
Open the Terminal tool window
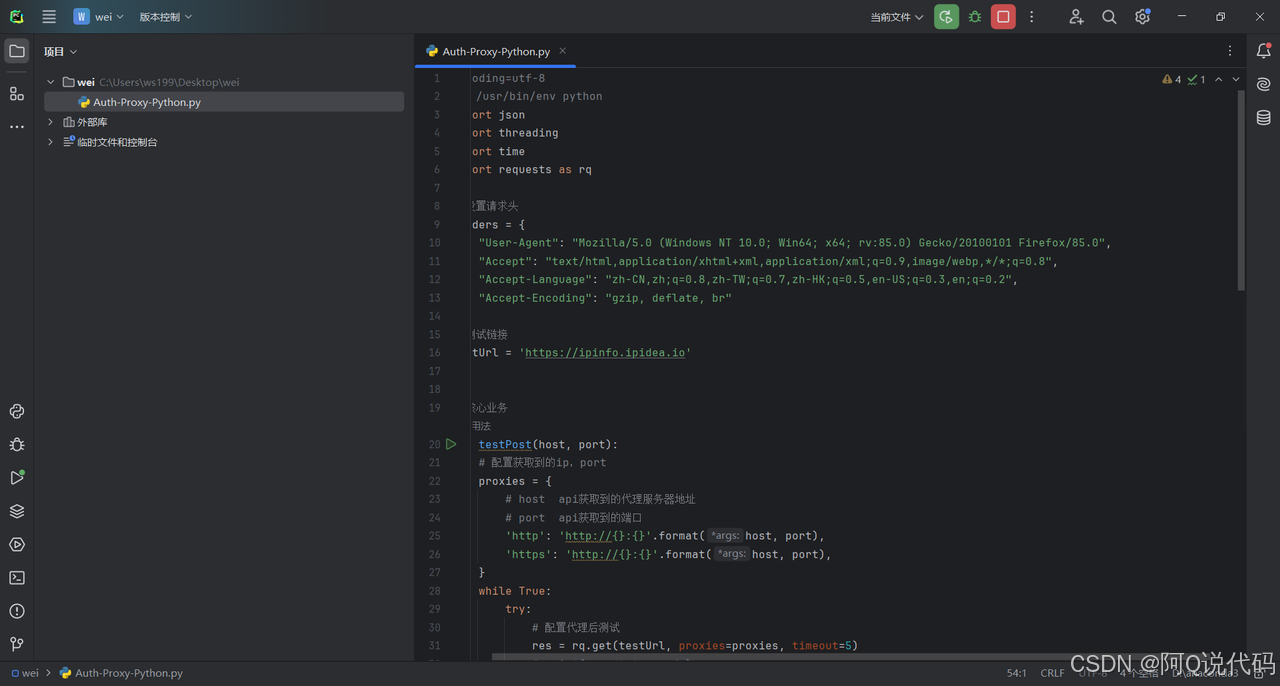pos(17,578)
